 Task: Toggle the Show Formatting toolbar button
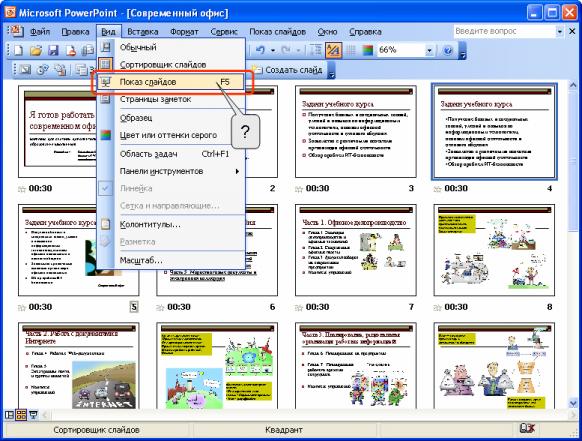(333, 50)
